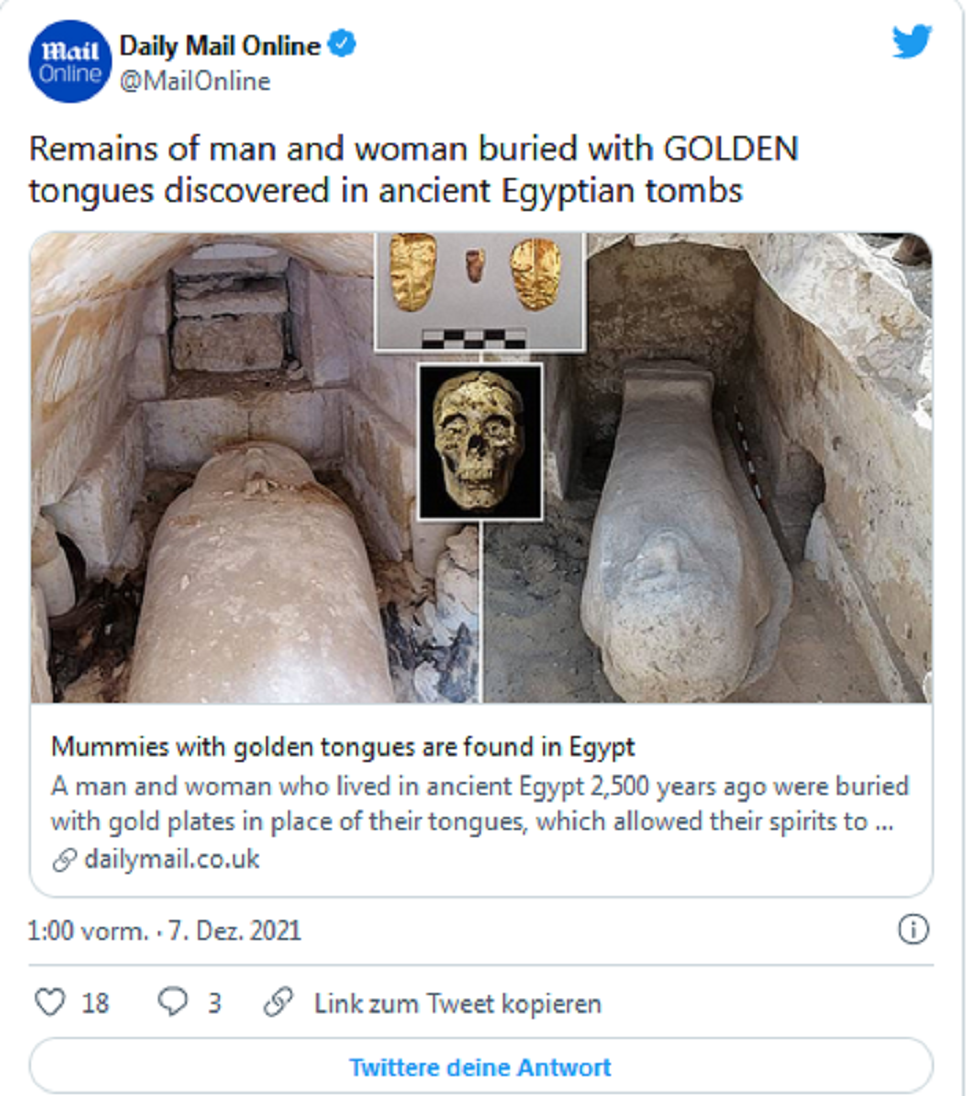Click the Twitter bird logo
This screenshot has height=1096, width=980.
click(x=911, y=43)
